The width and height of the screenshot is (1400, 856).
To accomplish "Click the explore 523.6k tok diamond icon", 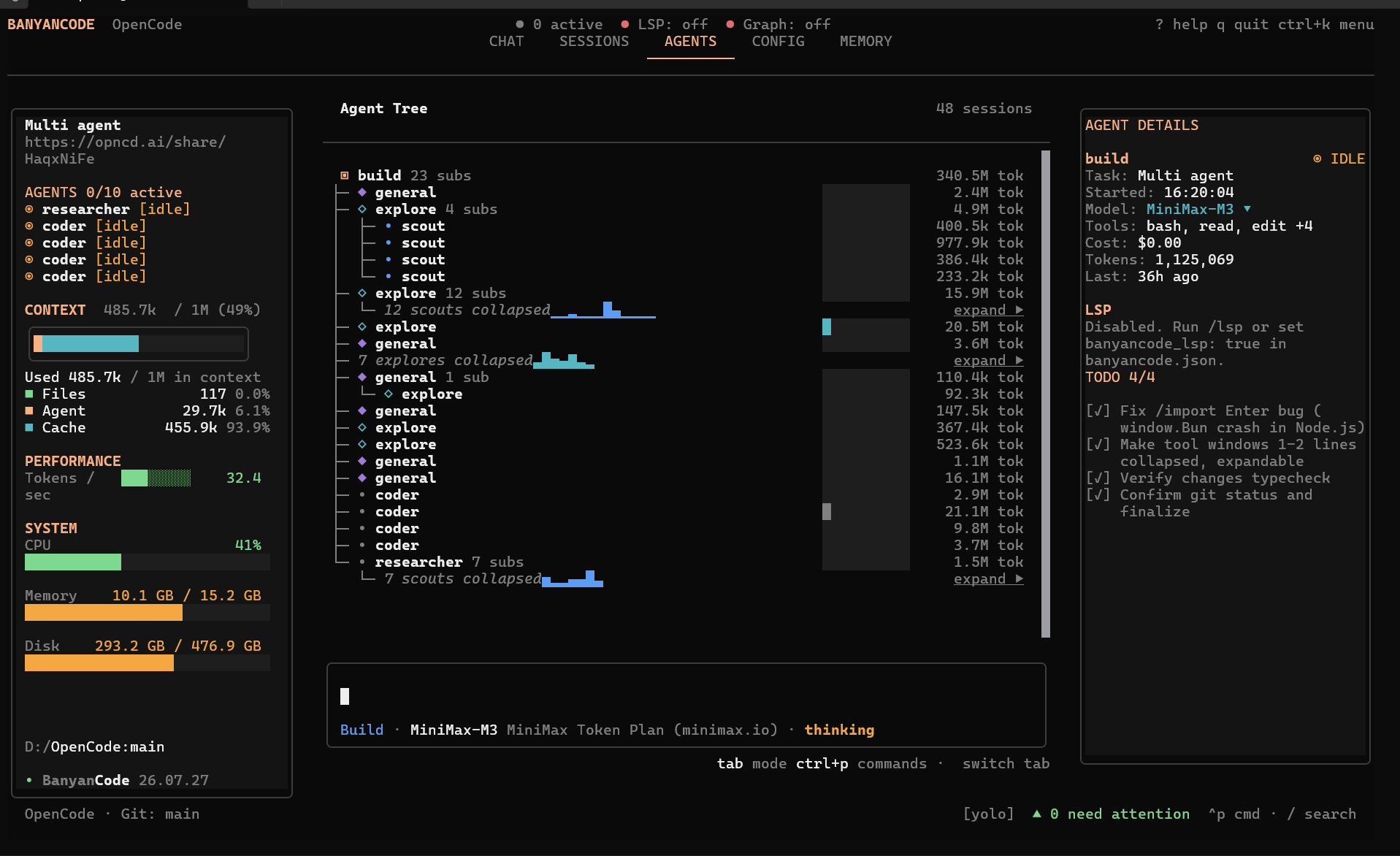I will [362, 444].
